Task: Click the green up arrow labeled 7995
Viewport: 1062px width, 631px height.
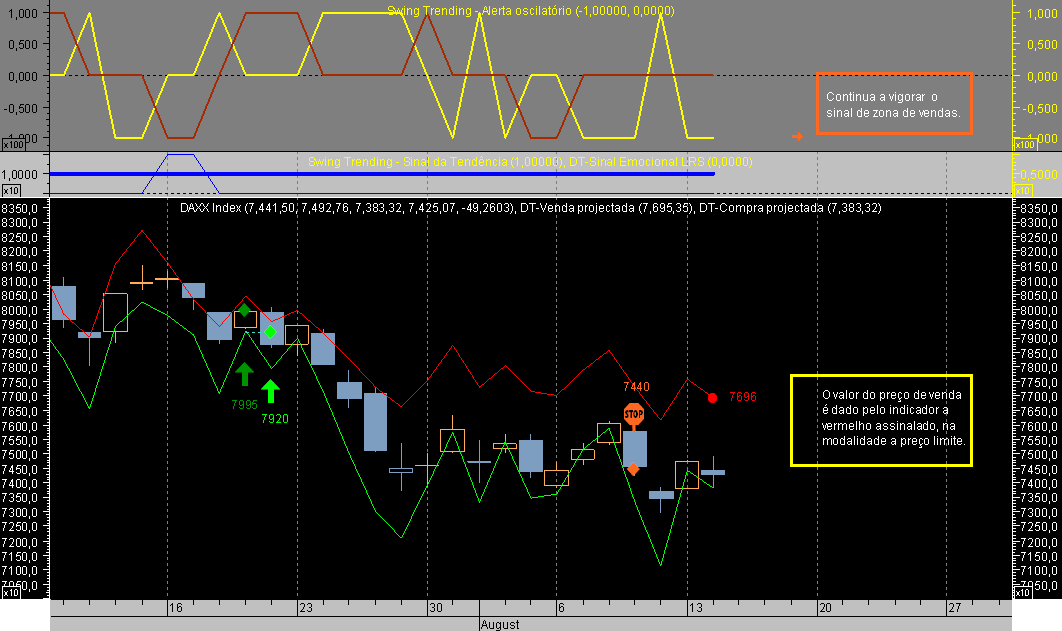Action: (244, 374)
